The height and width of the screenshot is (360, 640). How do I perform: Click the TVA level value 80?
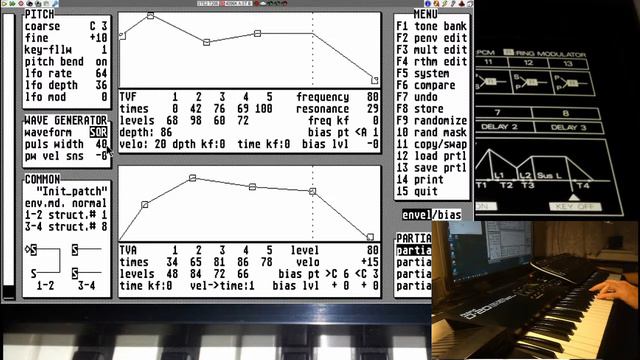point(373,250)
